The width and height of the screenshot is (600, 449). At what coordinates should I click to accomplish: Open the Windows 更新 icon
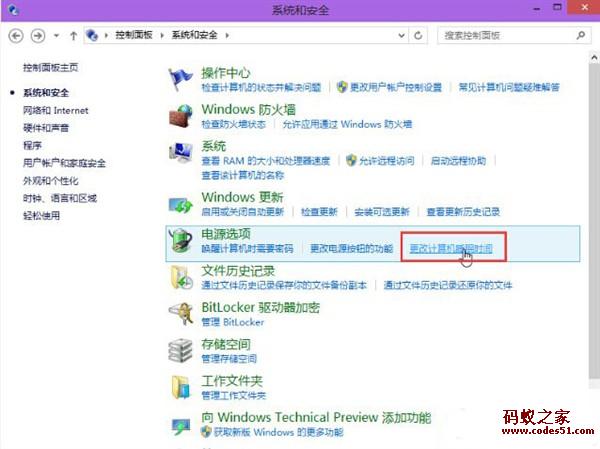click(181, 204)
